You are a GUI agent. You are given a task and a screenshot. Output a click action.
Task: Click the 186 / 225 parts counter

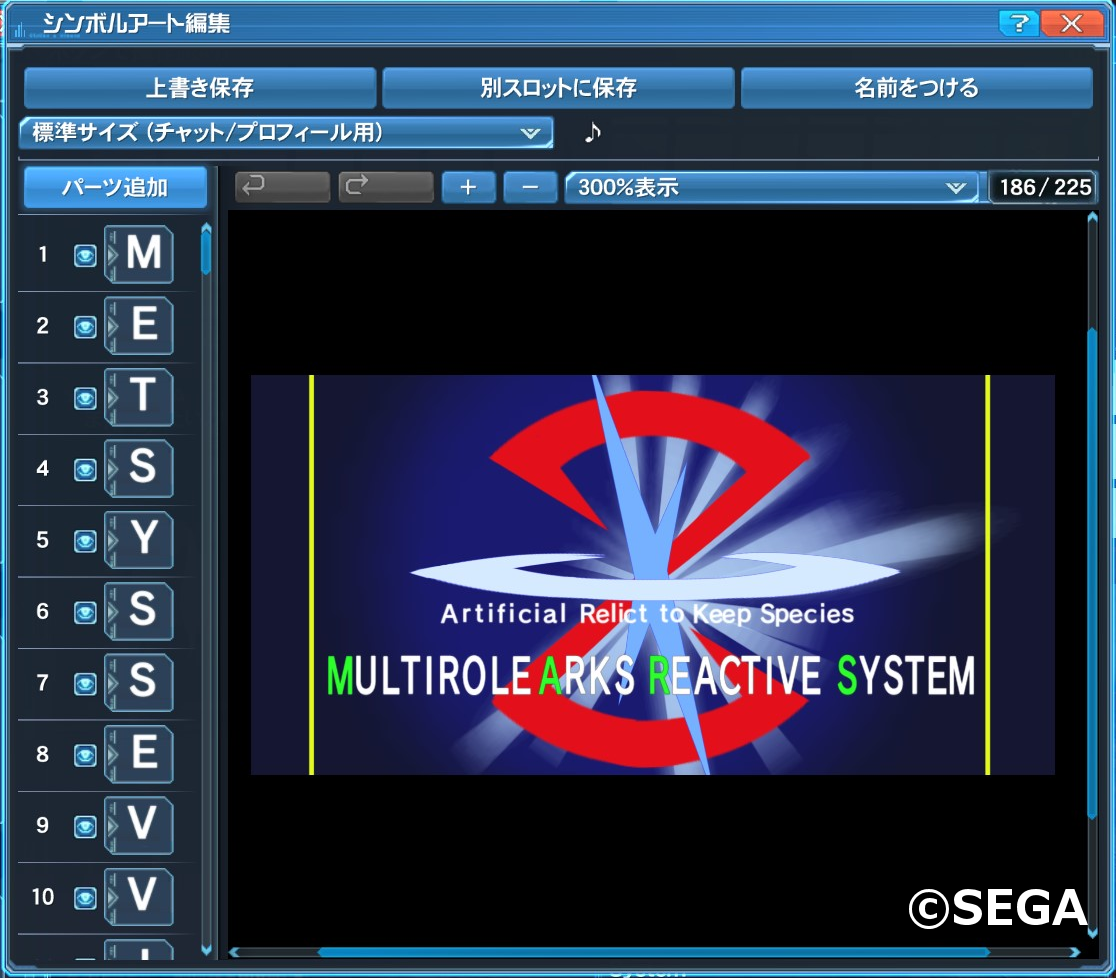pos(1044,187)
